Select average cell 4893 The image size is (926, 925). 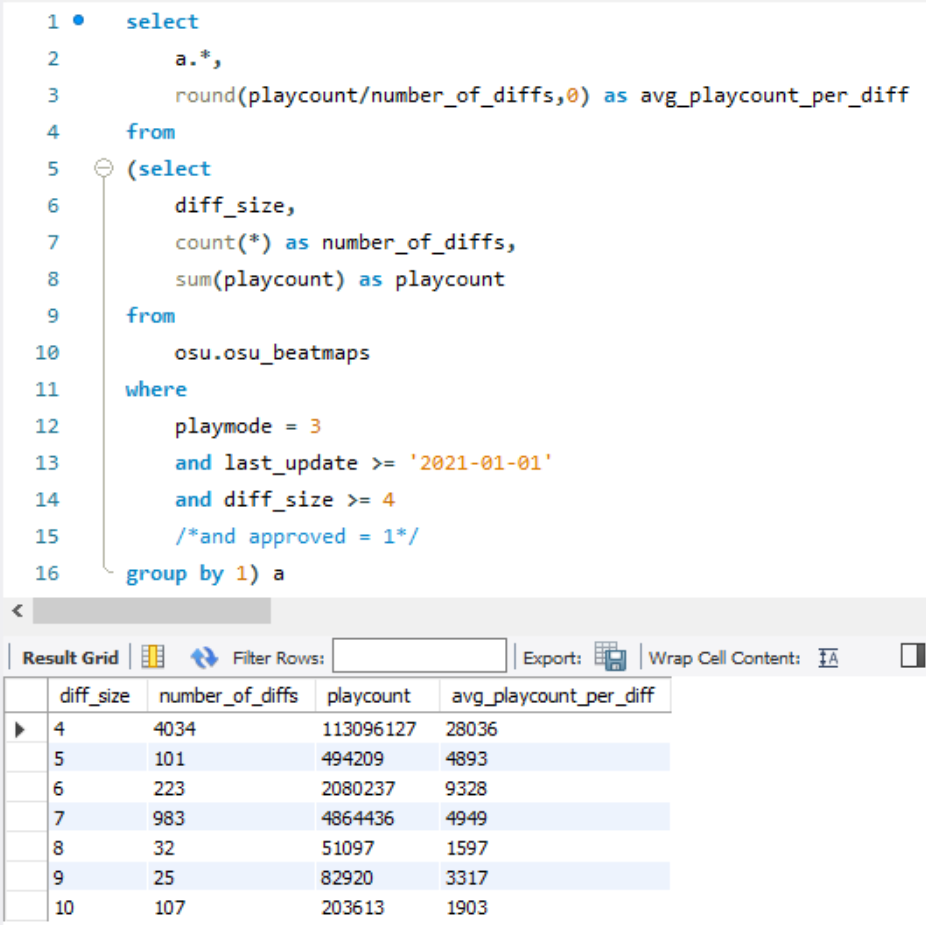[x=555, y=758]
